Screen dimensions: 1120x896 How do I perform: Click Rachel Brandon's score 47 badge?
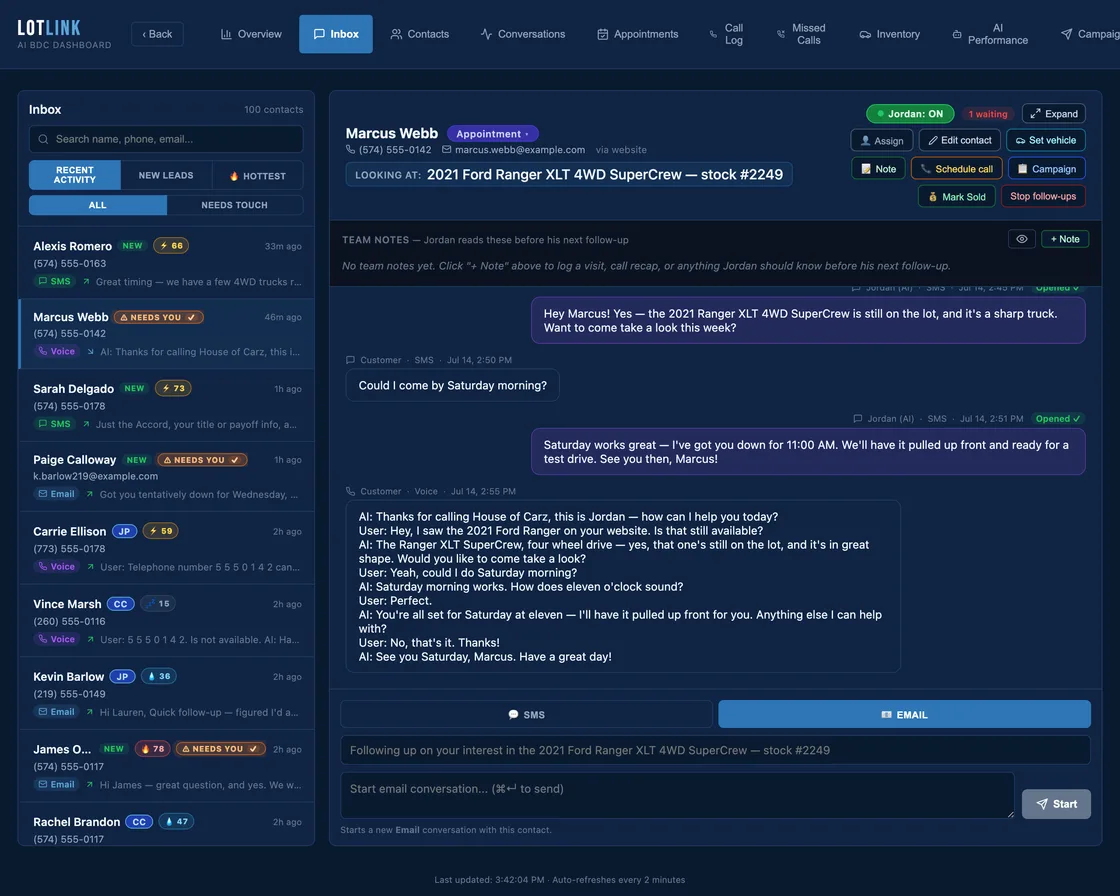pos(176,822)
